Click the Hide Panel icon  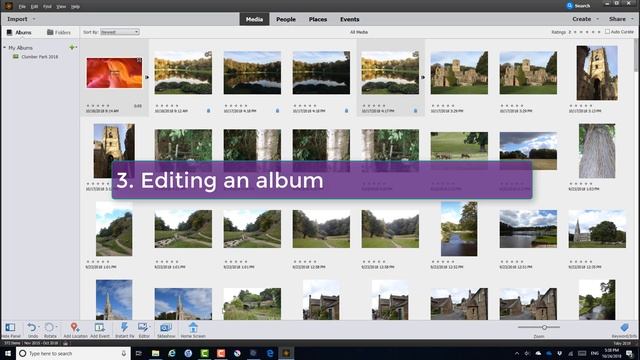(x=10, y=327)
